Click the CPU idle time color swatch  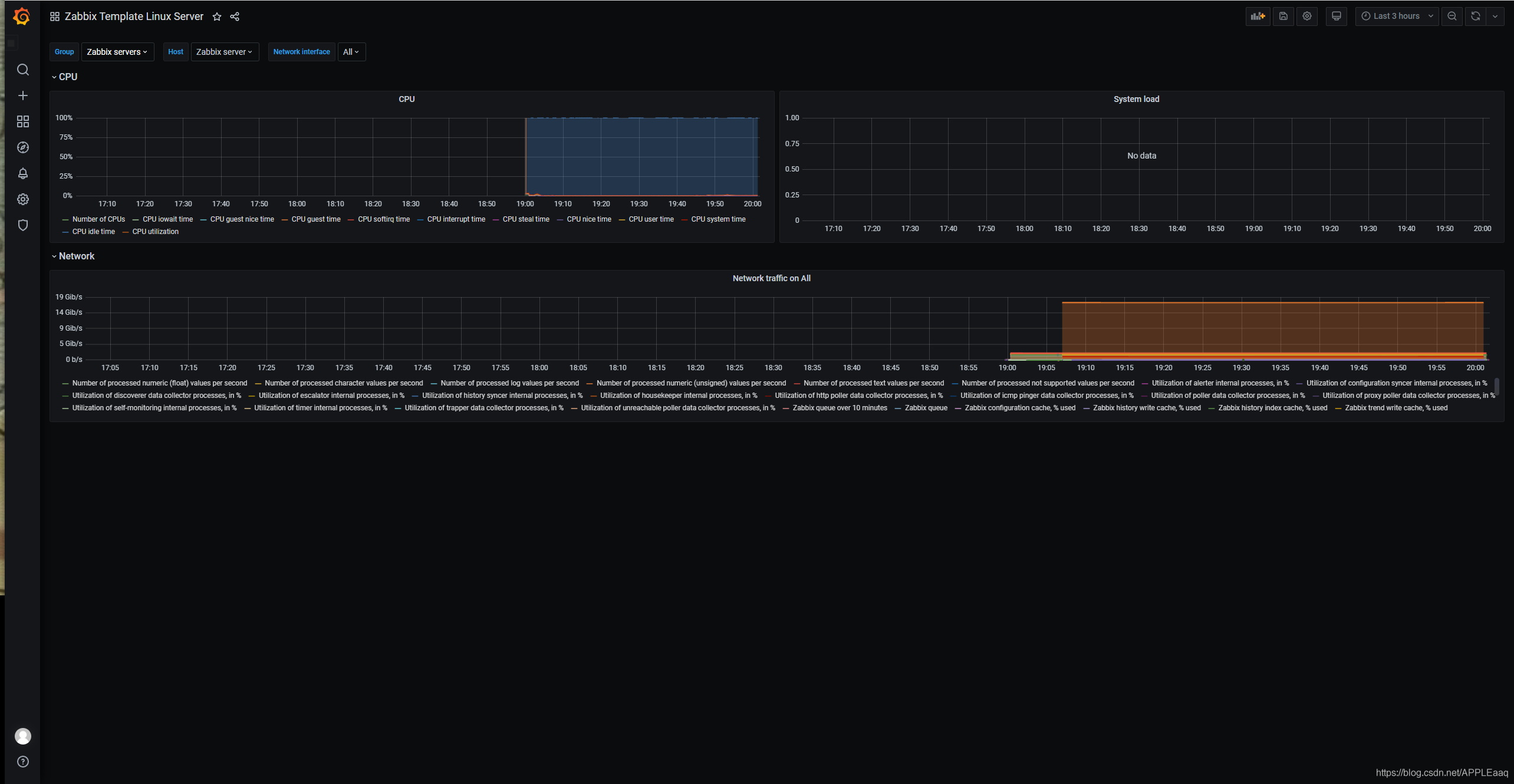[x=65, y=232]
